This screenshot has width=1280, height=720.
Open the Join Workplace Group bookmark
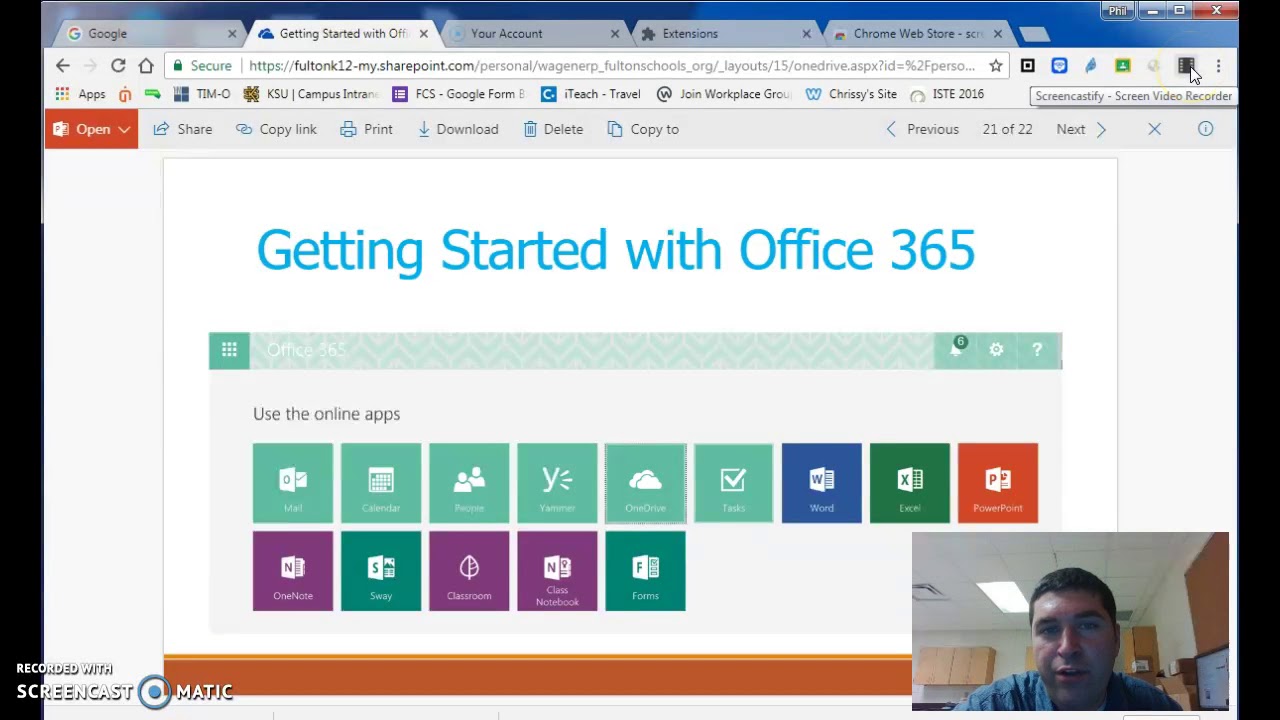coord(724,94)
